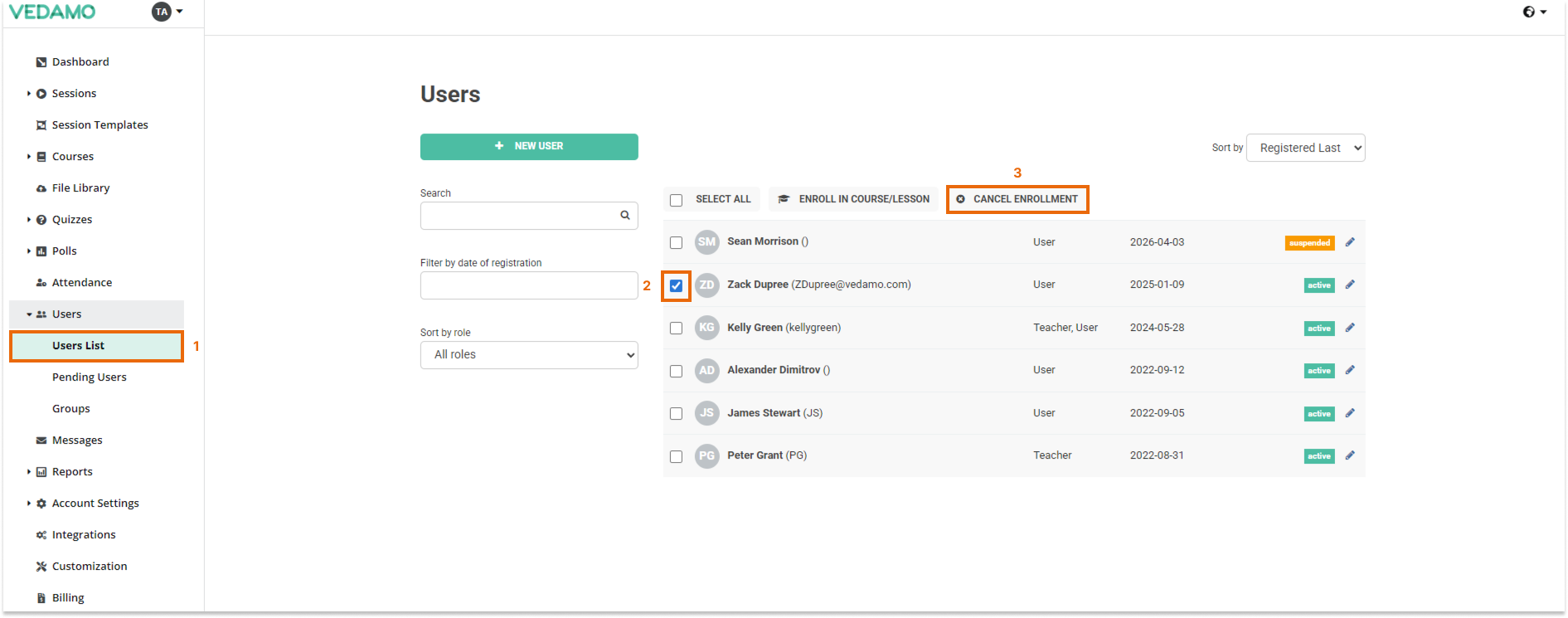Click Peter Grant's PG avatar
Screen dimensions: 1568x618
pyautogui.click(x=706, y=455)
